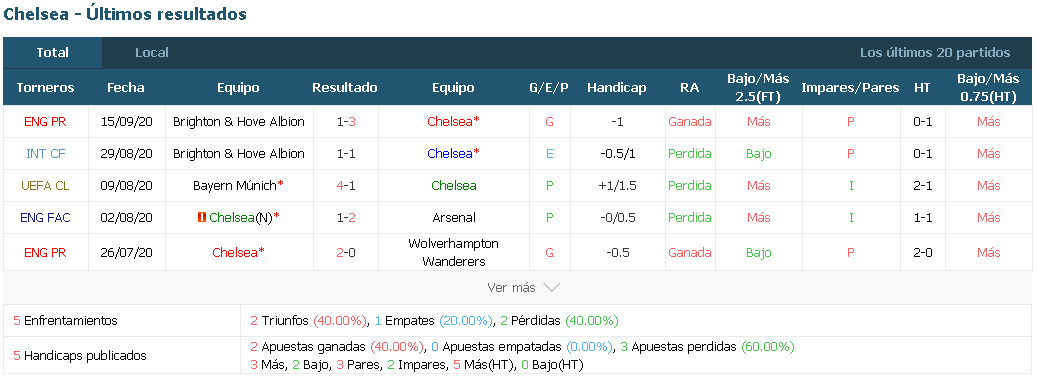The width and height of the screenshot is (1038, 379).
Task: Open the 2-0 result against Wolverhampton
Action: tap(345, 253)
